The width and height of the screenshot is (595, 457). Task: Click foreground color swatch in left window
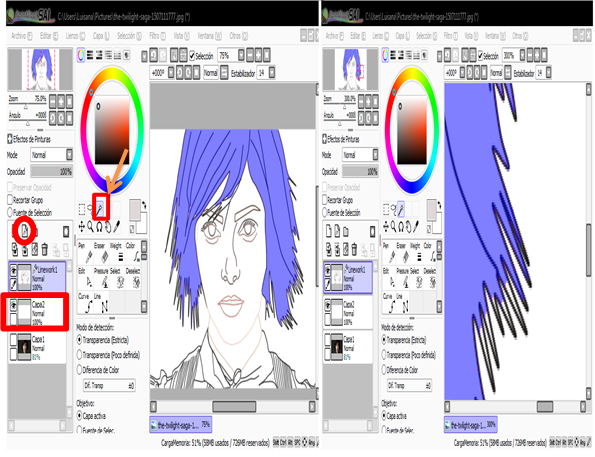(135, 210)
